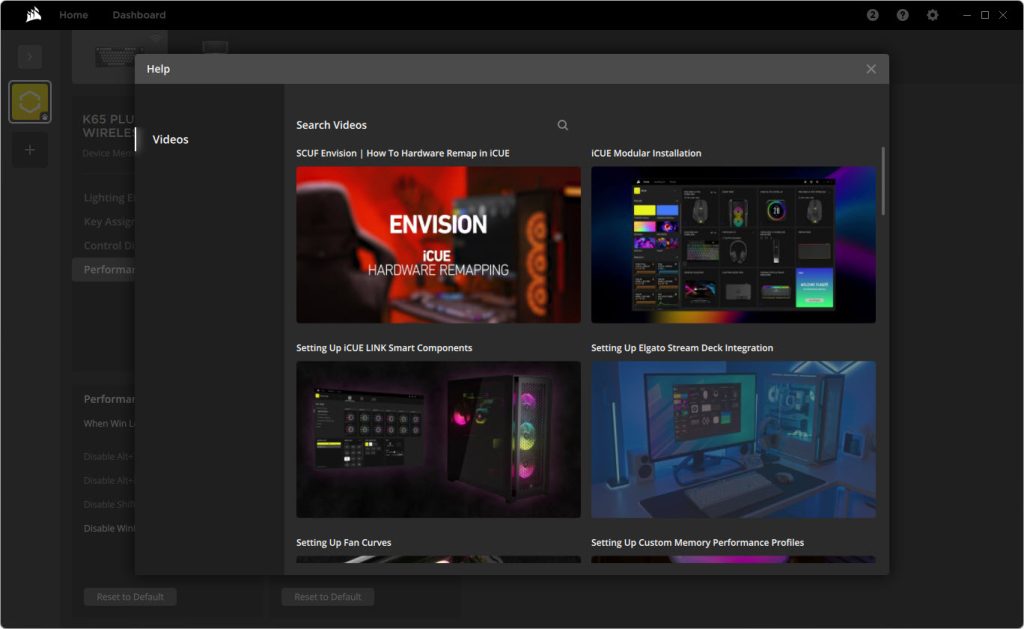Open Key Assignments in background device menu
This screenshot has width=1024, height=629.
pos(109,221)
